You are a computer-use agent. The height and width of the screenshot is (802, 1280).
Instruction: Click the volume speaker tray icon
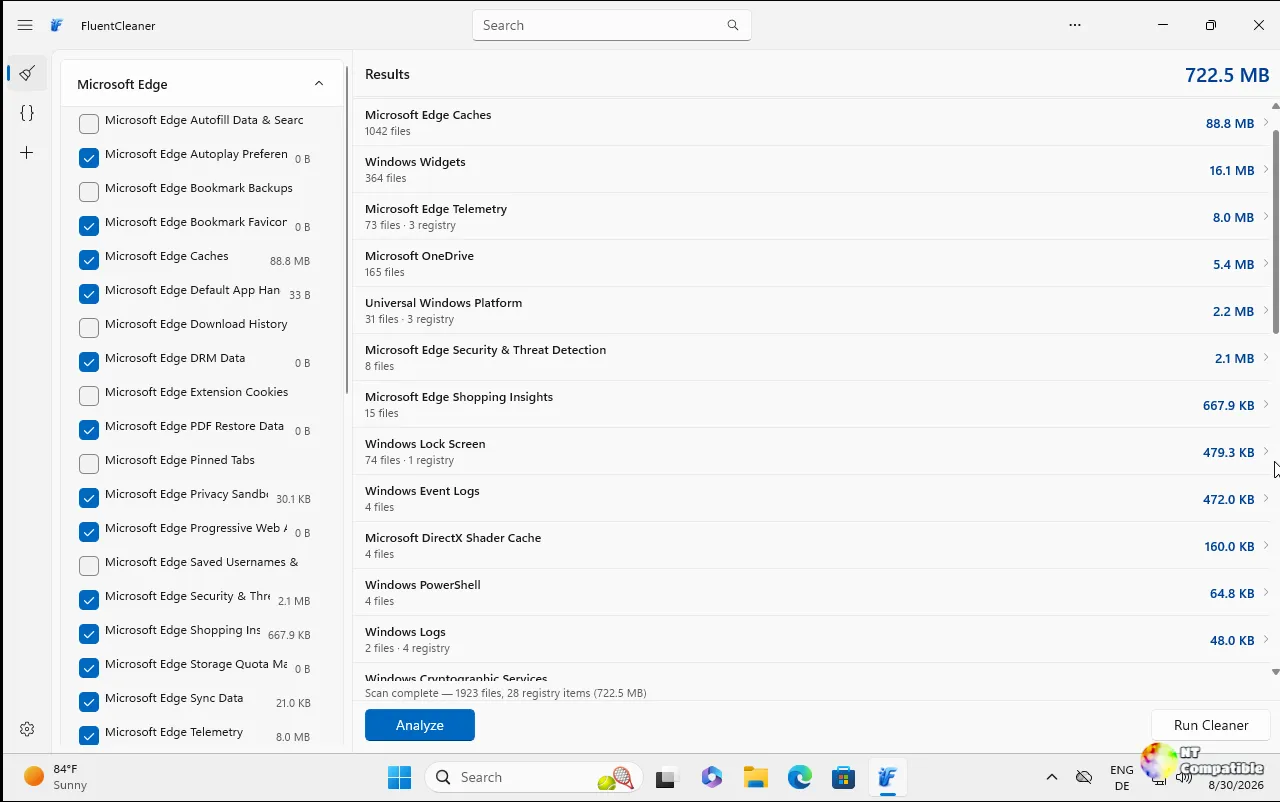tap(1184, 778)
